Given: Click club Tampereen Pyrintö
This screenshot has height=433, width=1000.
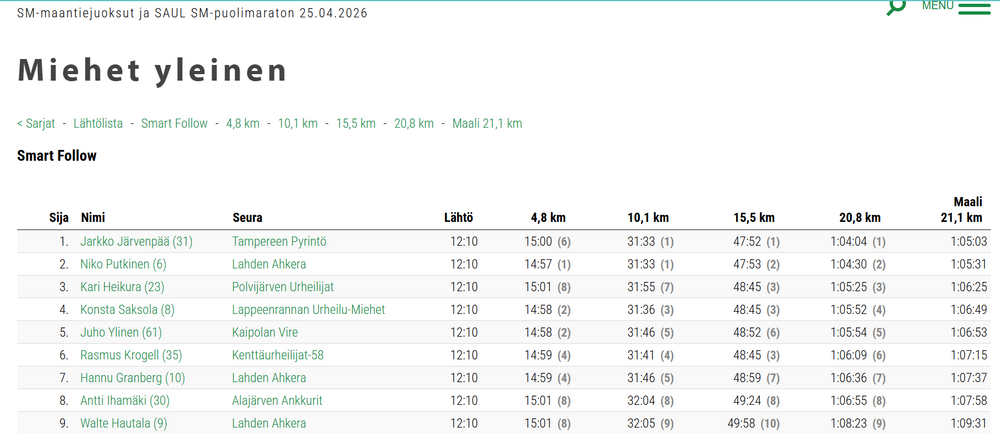Looking at the screenshot, I should click(279, 241).
